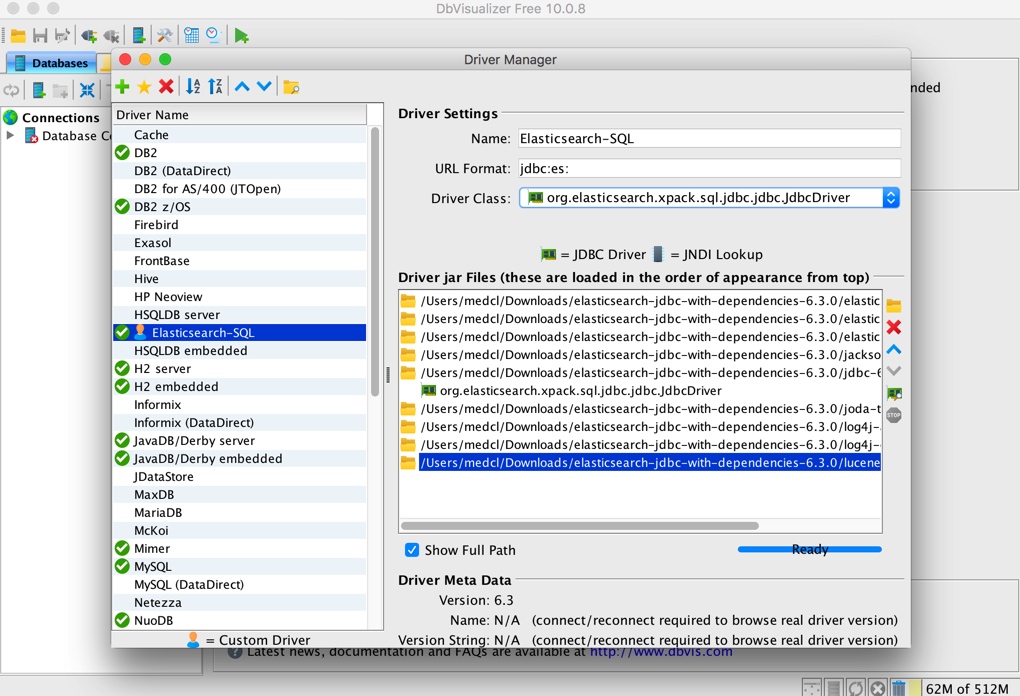This screenshot has width=1020, height=696.
Task: Click the jar files horizontal scrollbar
Action: (x=580, y=526)
